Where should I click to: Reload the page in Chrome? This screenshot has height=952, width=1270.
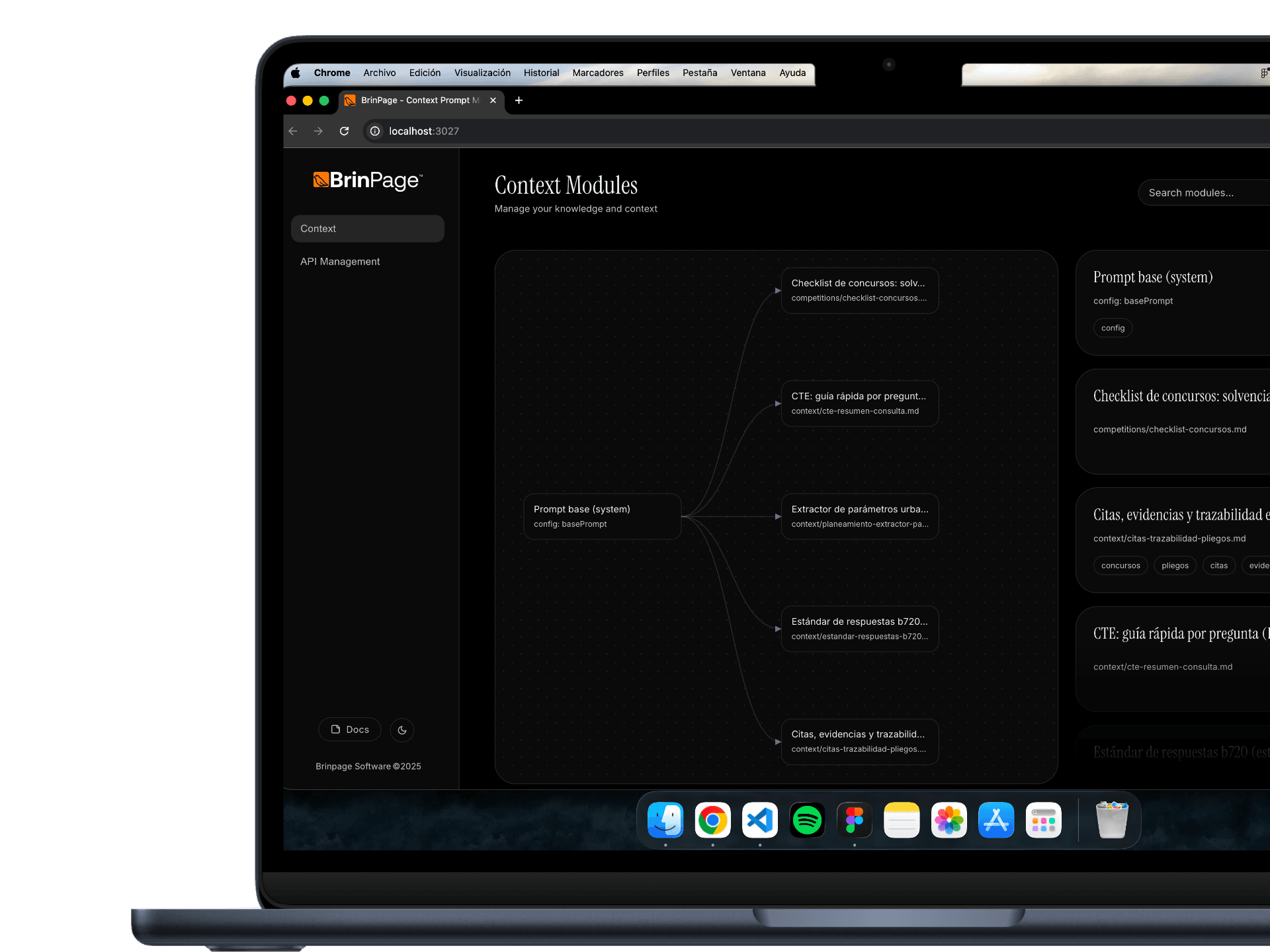pos(344,131)
